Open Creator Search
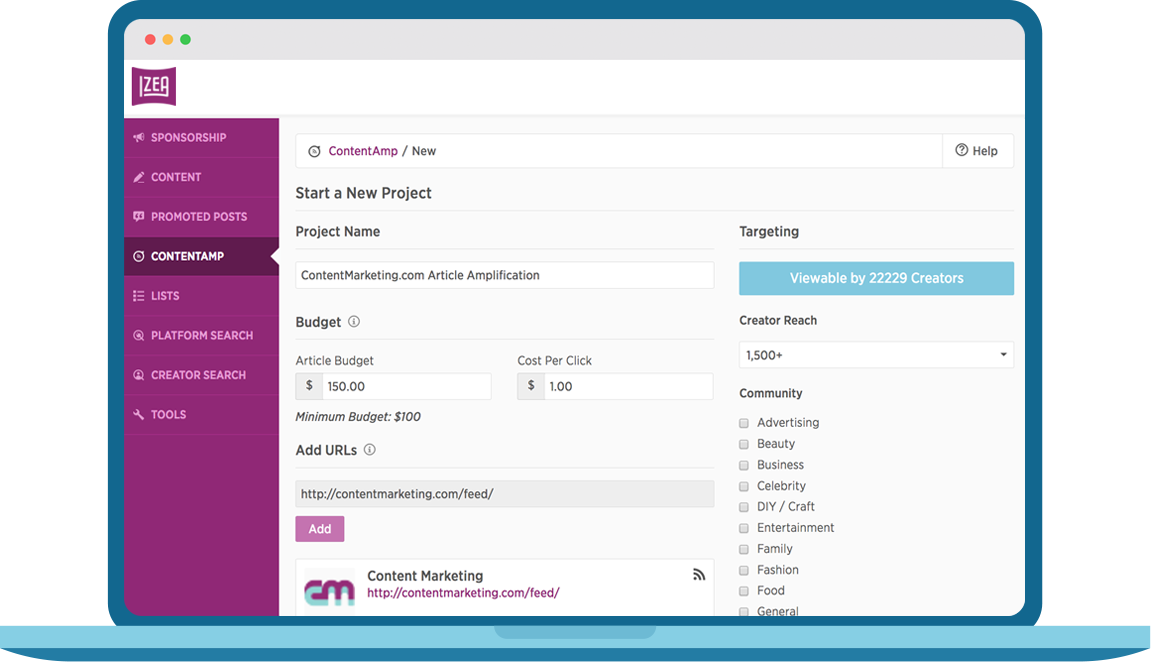This screenshot has height=662, width=1151. [x=202, y=375]
